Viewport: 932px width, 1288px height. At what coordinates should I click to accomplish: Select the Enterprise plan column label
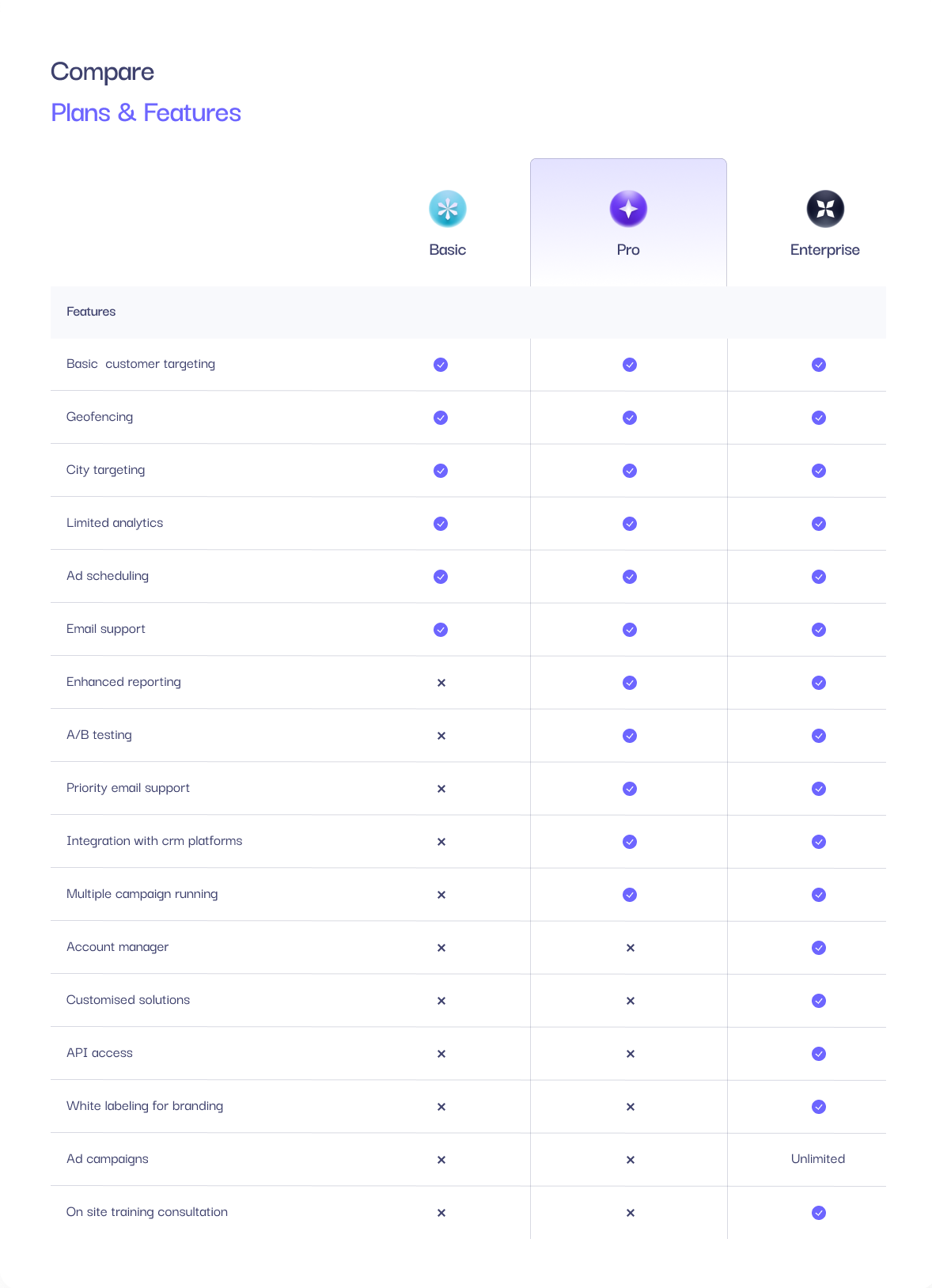[824, 250]
